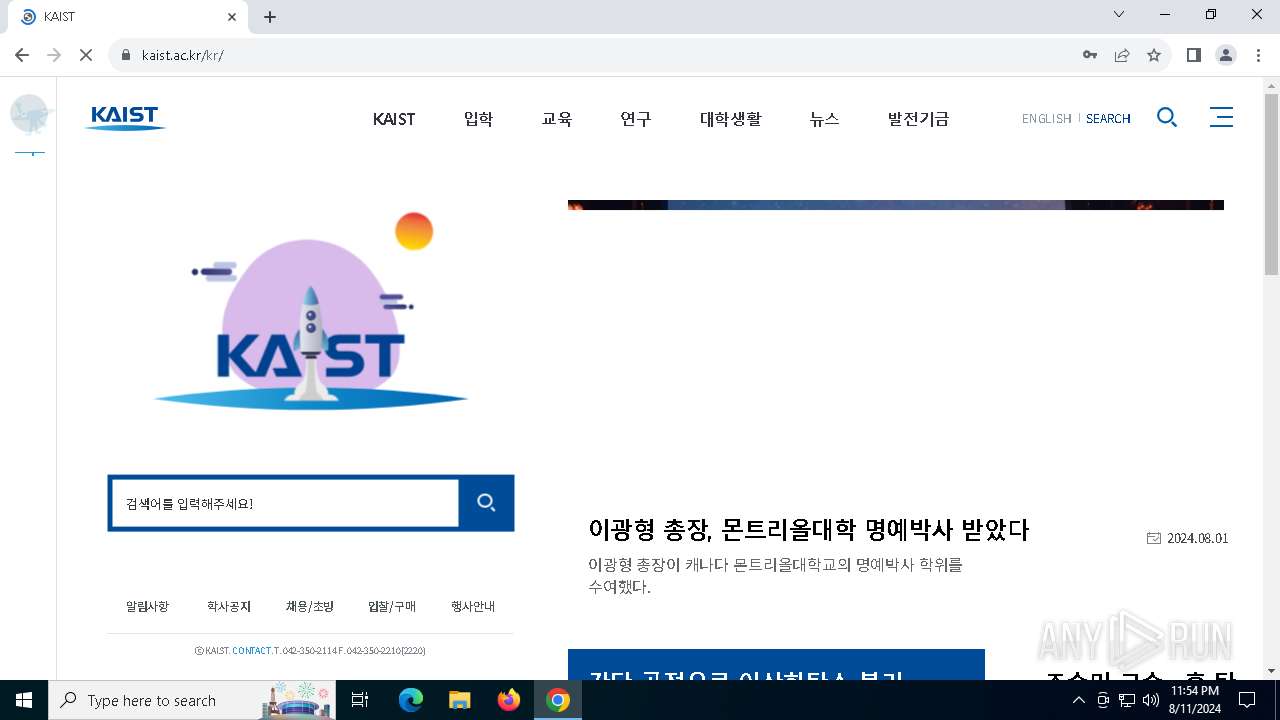Viewport: 1280px width, 720px height.
Task: Open the tab search dropdown arrow
Action: (1119, 14)
